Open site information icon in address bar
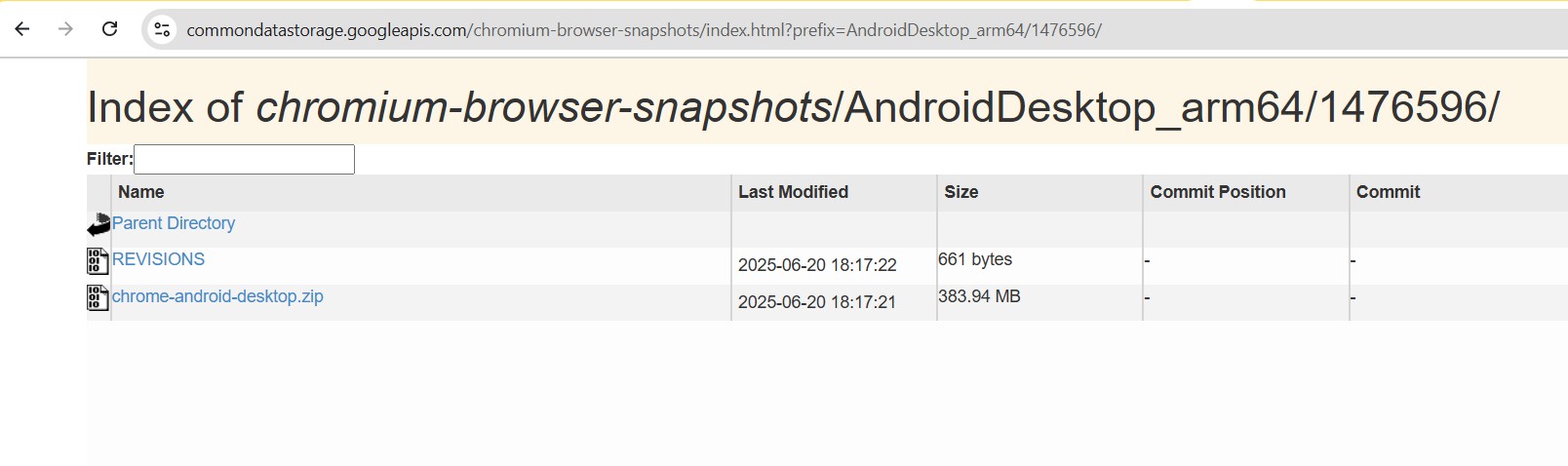 163,30
